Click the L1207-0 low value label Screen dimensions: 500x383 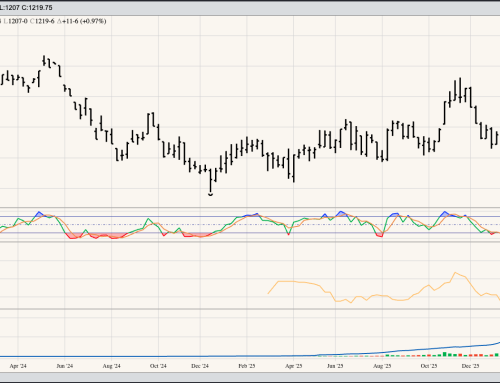pos(16,21)
